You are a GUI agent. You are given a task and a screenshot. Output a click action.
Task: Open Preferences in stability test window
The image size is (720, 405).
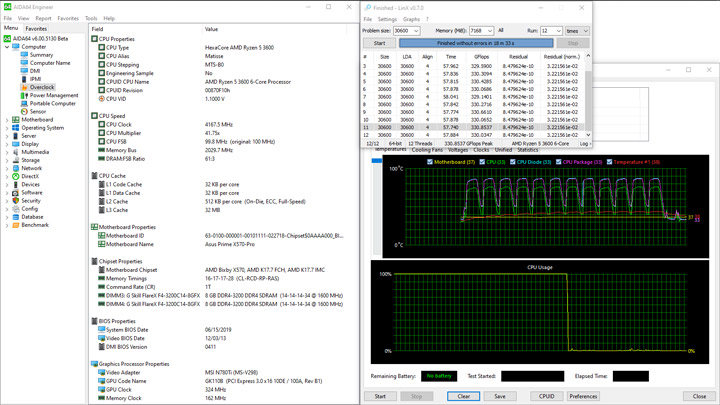[x=583, y=396]
